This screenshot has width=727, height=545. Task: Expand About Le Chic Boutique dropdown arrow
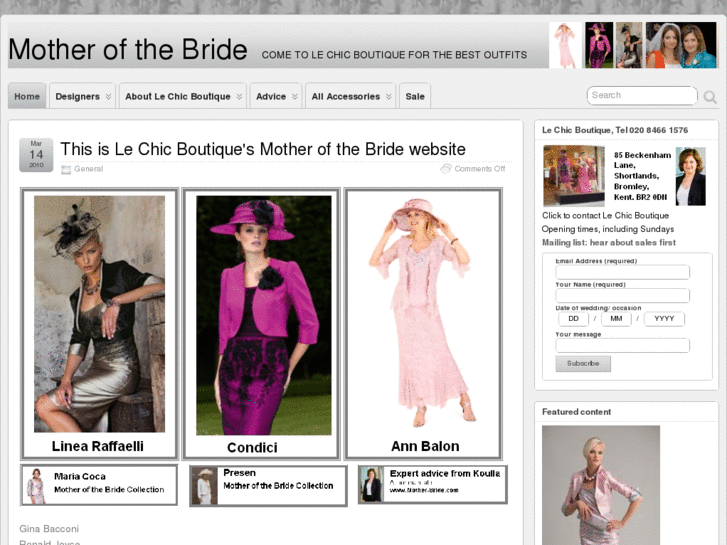click(239, 96)
